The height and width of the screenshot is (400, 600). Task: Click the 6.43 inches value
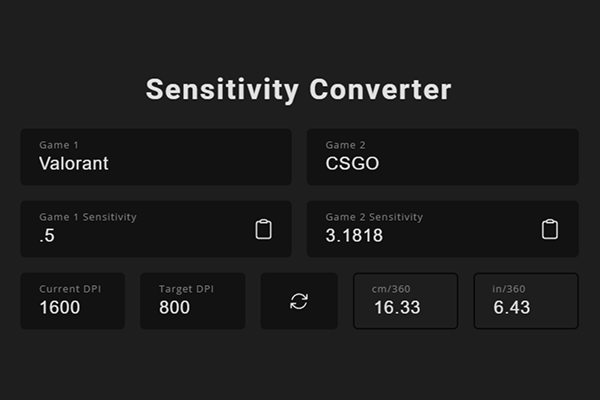tap(512, 308)
